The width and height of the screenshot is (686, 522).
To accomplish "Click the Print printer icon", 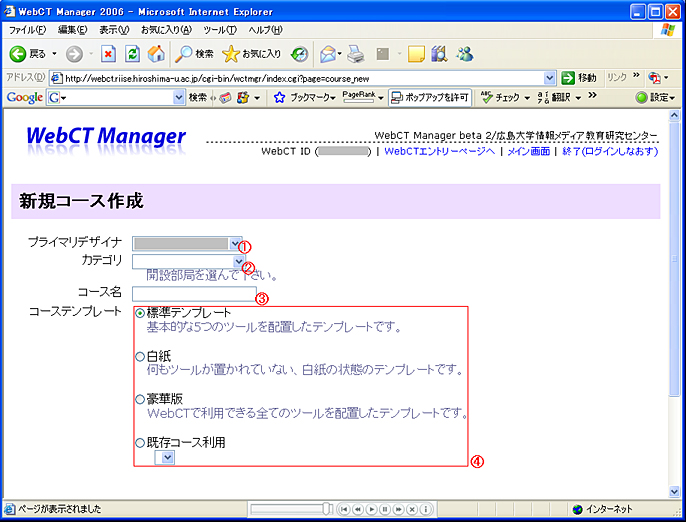I will (x=356, y=54).
